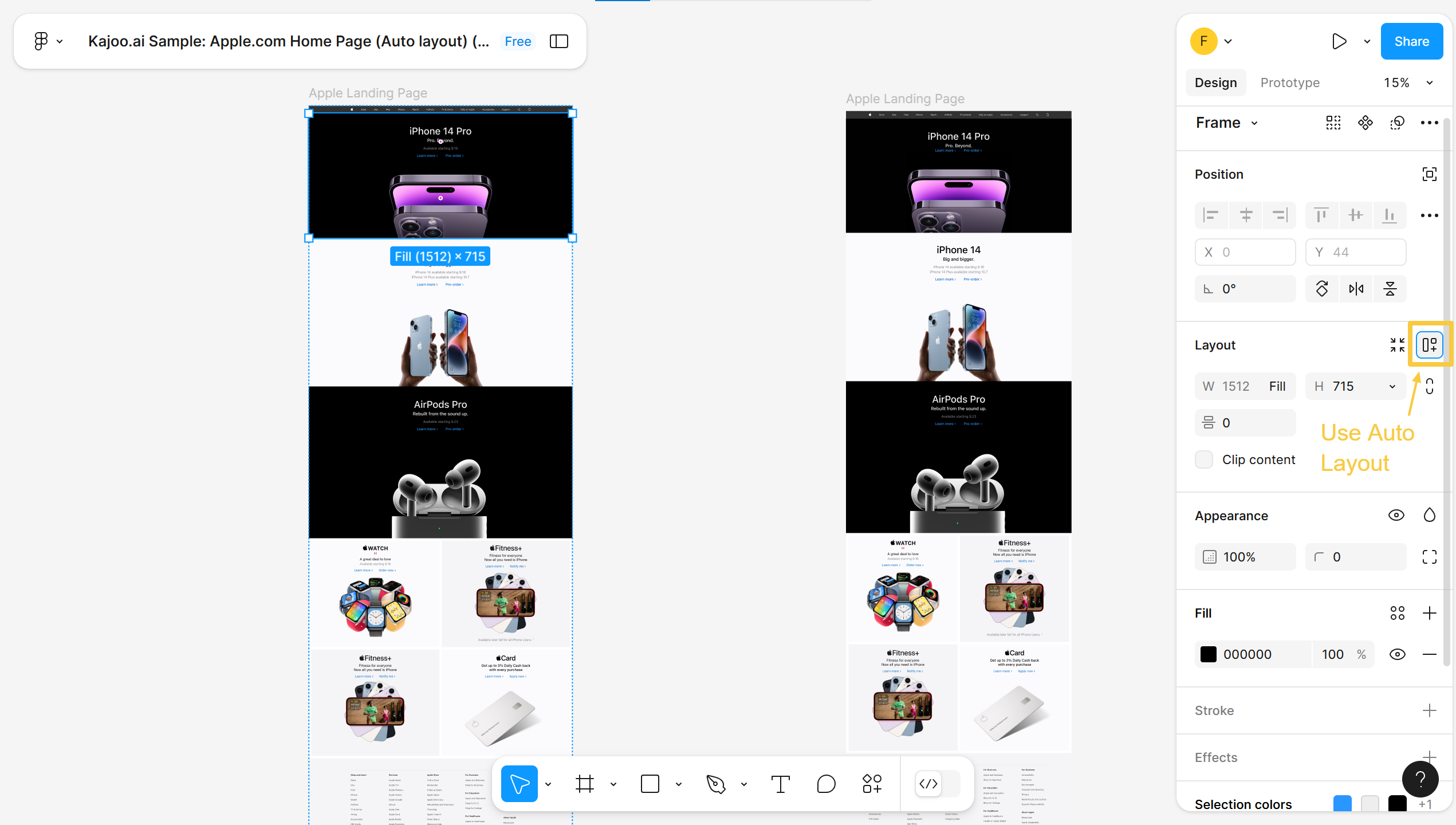Toggle fill visibility eye icon
The width and height of the screenshot is (1456, 825).
[1397, 654]
